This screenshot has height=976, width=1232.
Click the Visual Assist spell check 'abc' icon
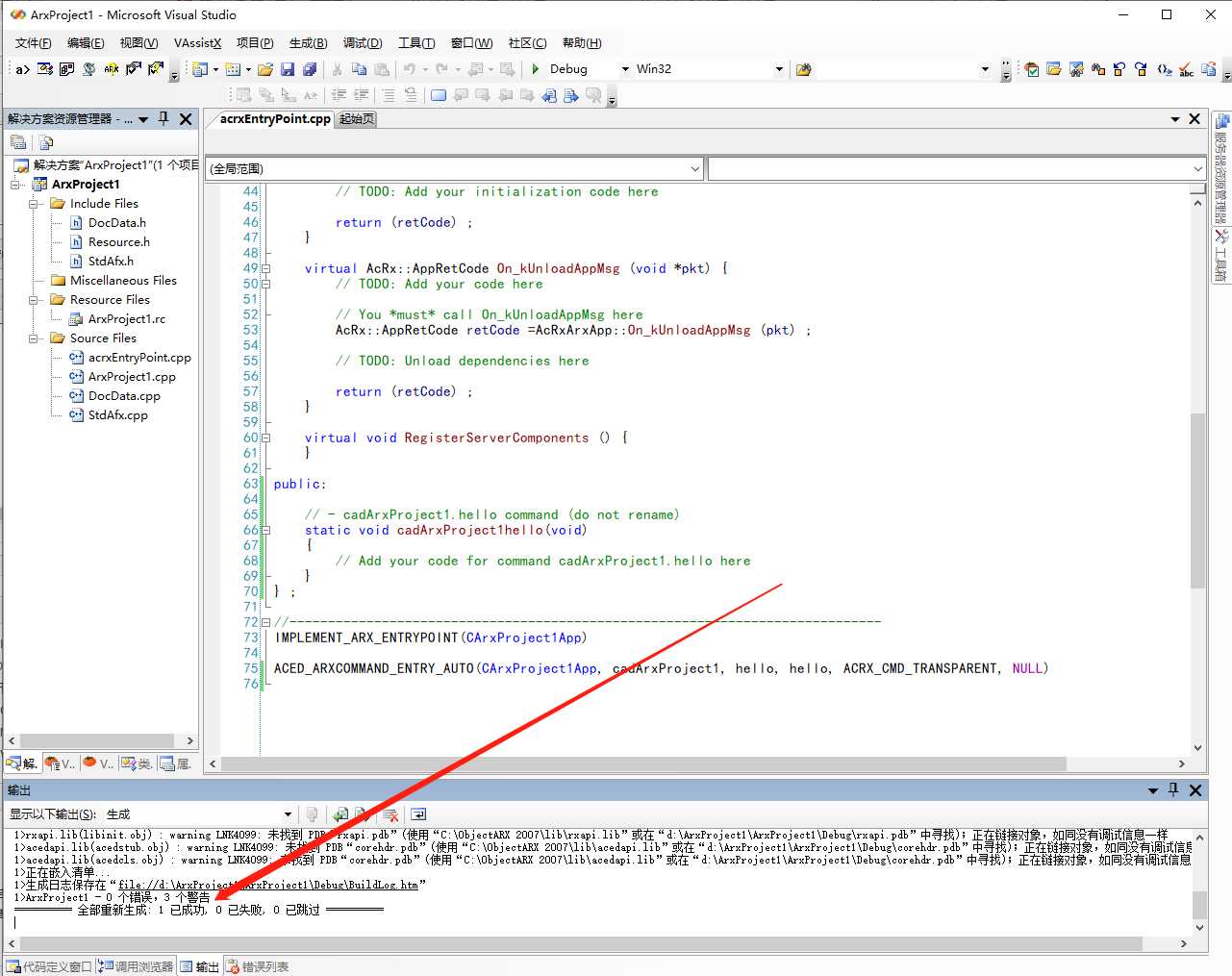[x=1187, y=69]
